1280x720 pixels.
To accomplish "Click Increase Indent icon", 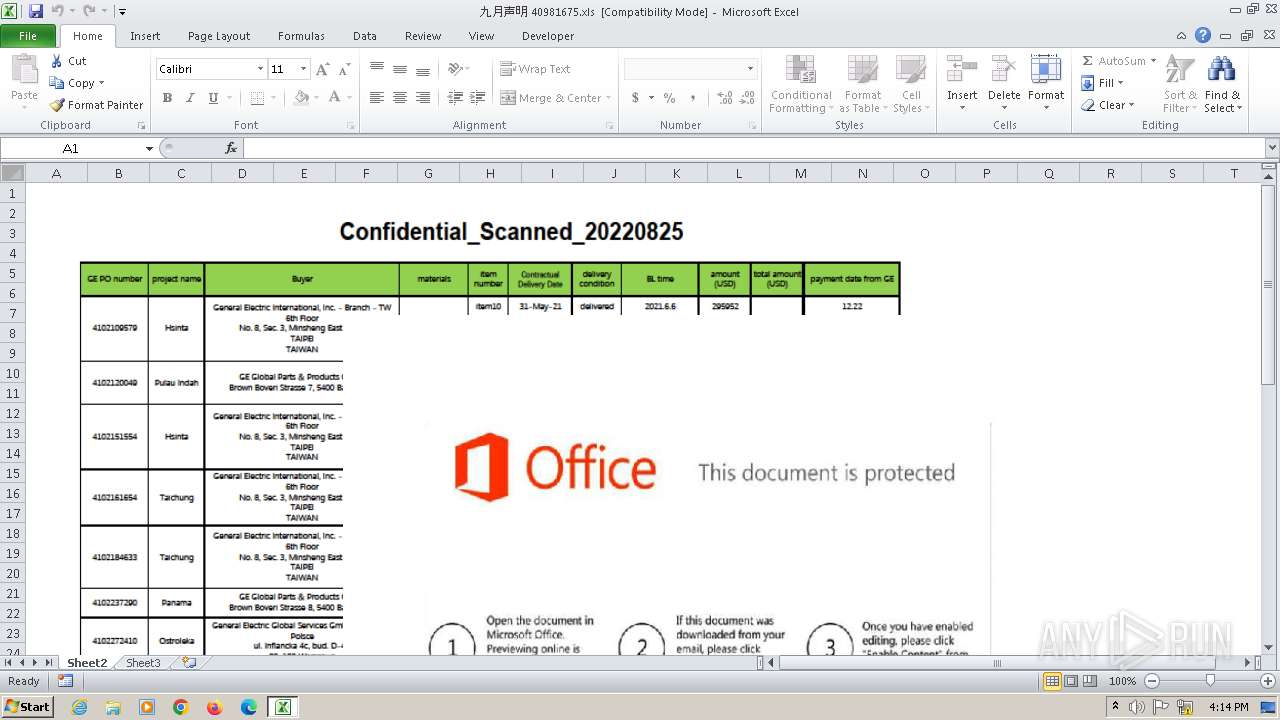I will [x=478, y=98].
